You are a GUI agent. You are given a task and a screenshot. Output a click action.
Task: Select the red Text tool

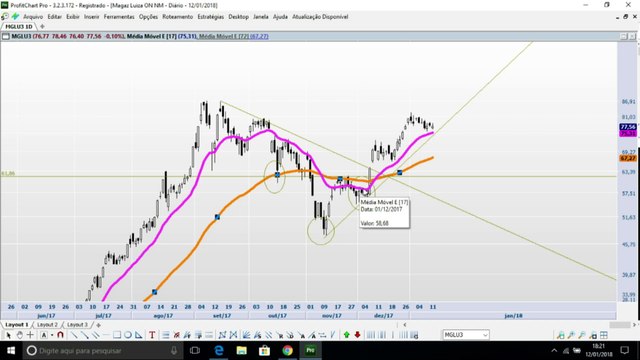tap(152, 335)
